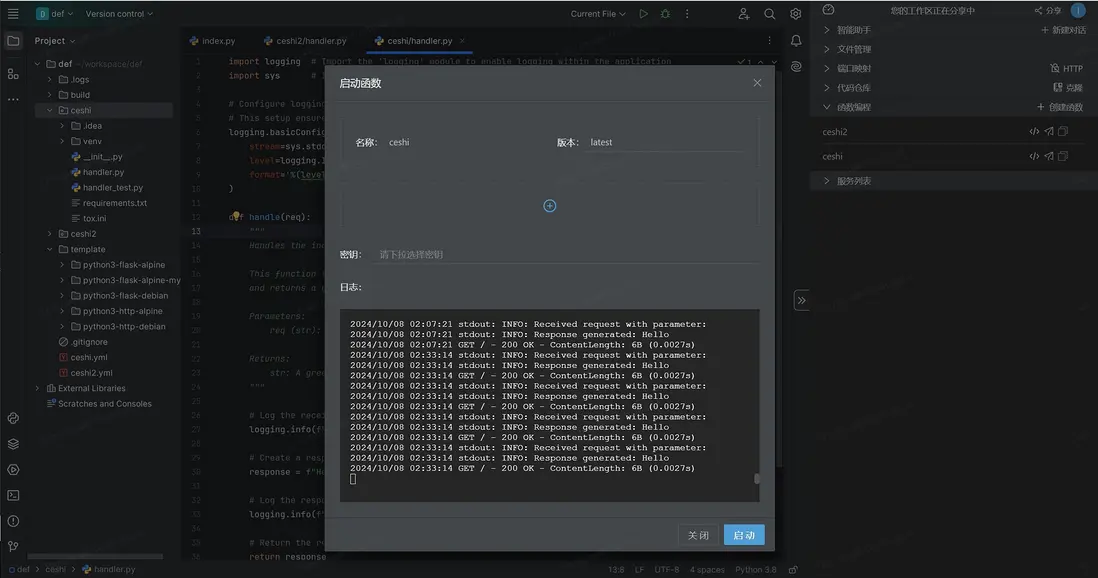Image resolution: width=1098 pixels, height=578 pixels.
Task: Expand the 智能助手 section
Action: (x=827, y=30)
